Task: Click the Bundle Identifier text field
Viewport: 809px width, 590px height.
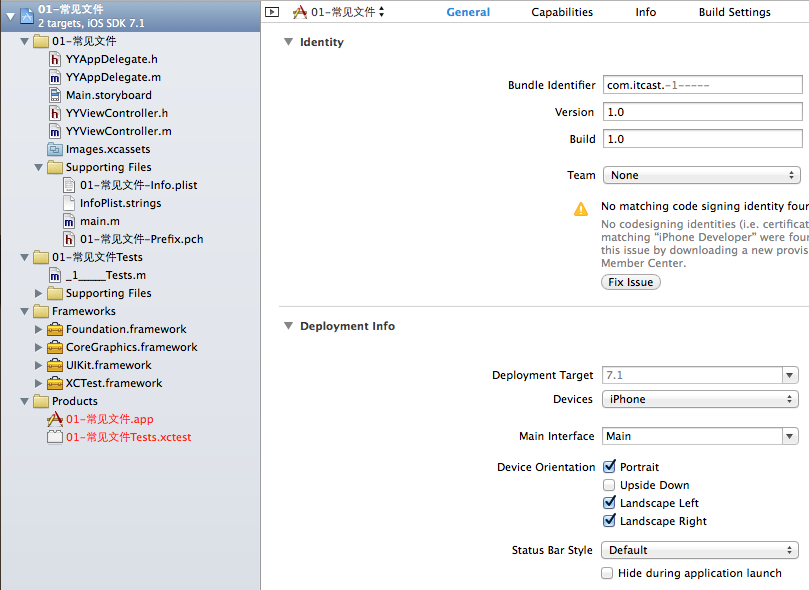Action: 703,85
